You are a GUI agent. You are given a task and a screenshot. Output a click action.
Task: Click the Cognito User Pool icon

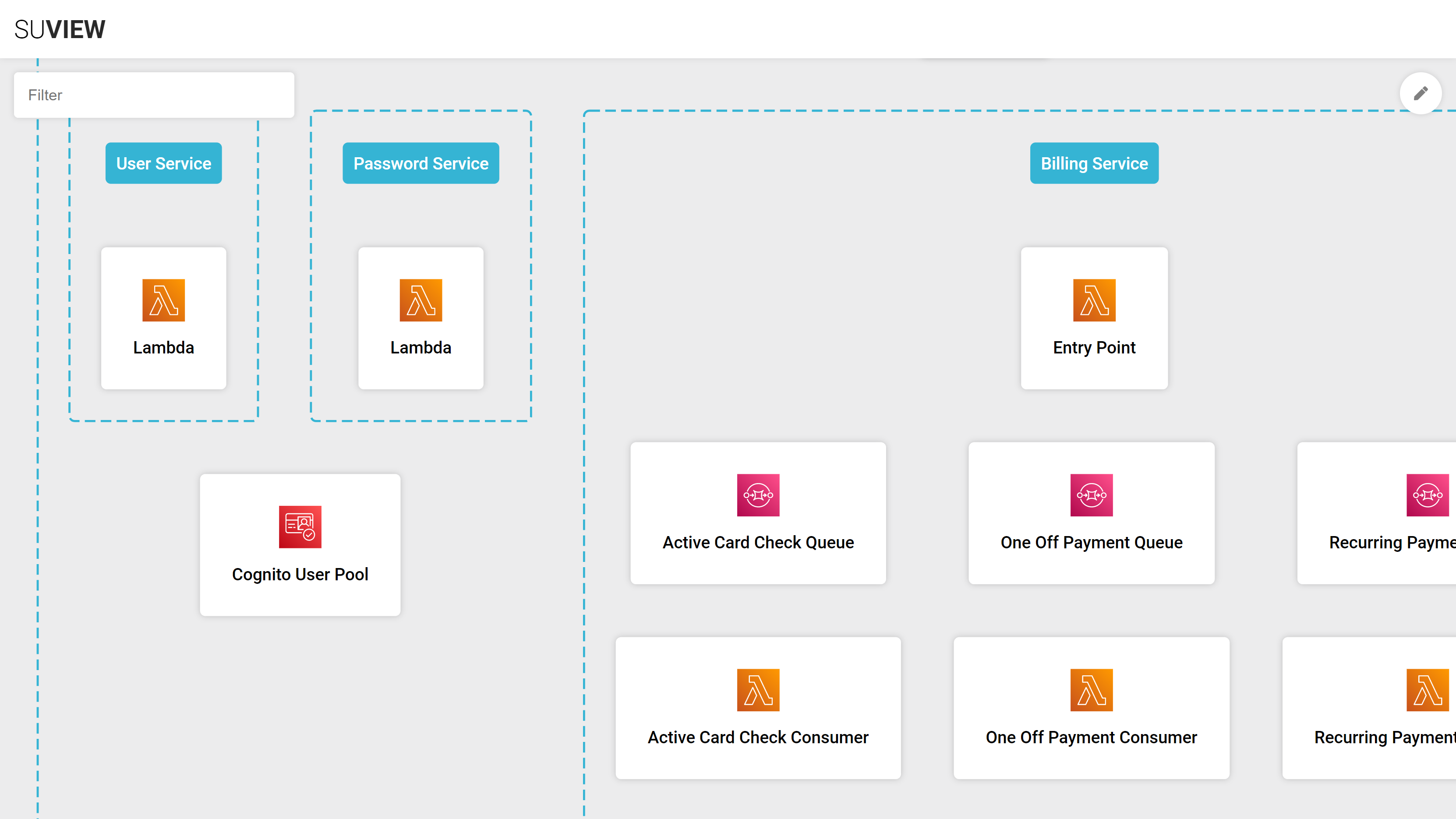coord(300,527)
